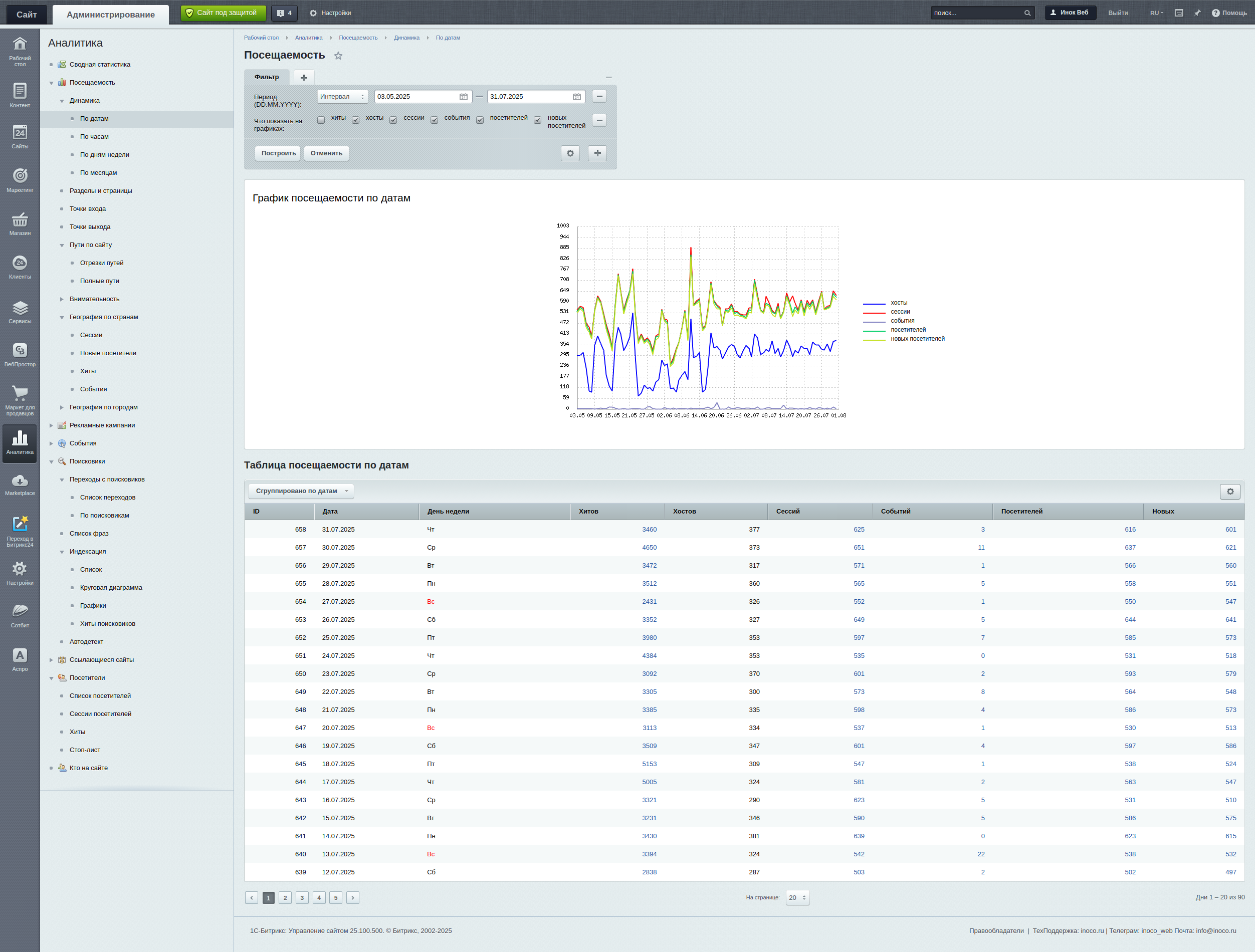
Task: Open table settings gear icon
Action: [x=1229, y=492]
